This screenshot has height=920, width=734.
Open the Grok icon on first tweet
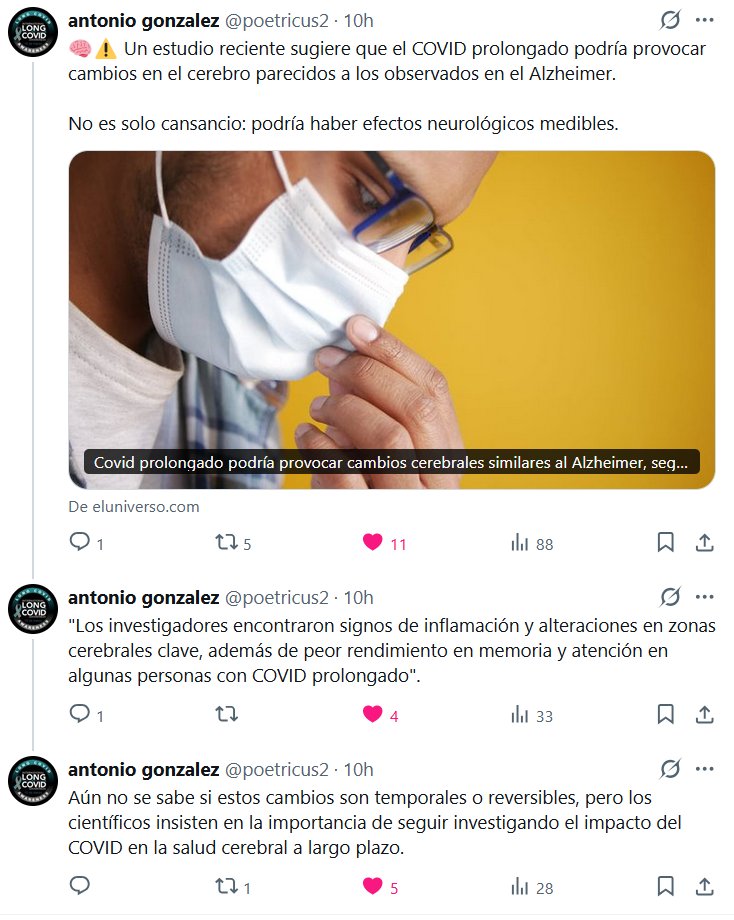pos(669,21)
